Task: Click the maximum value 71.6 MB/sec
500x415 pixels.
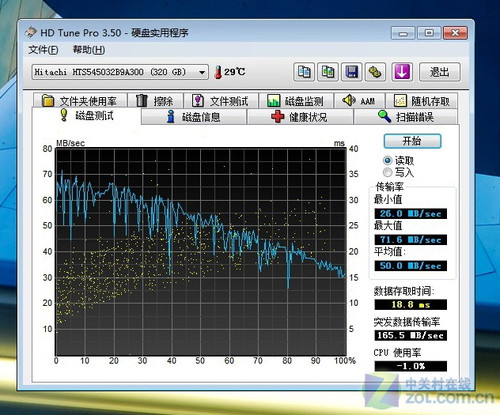Action: point(410,240)
